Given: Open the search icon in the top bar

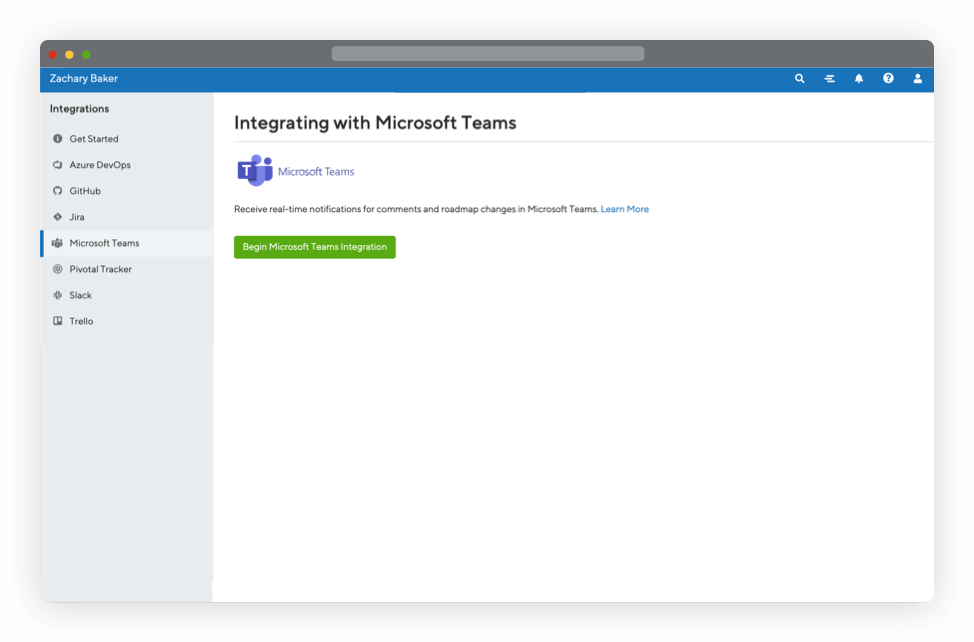Looking at the screenshot, I should (799, 78).
